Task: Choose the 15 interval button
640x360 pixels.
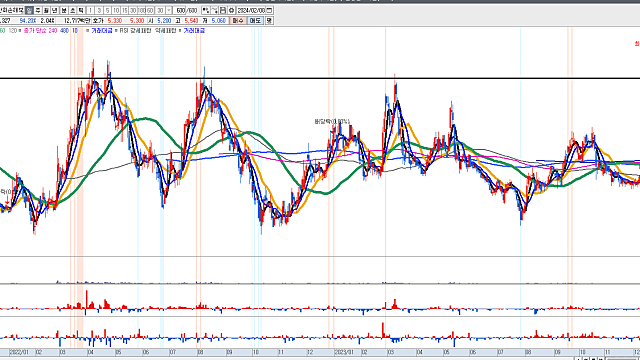Action: (x=124, y=11)
